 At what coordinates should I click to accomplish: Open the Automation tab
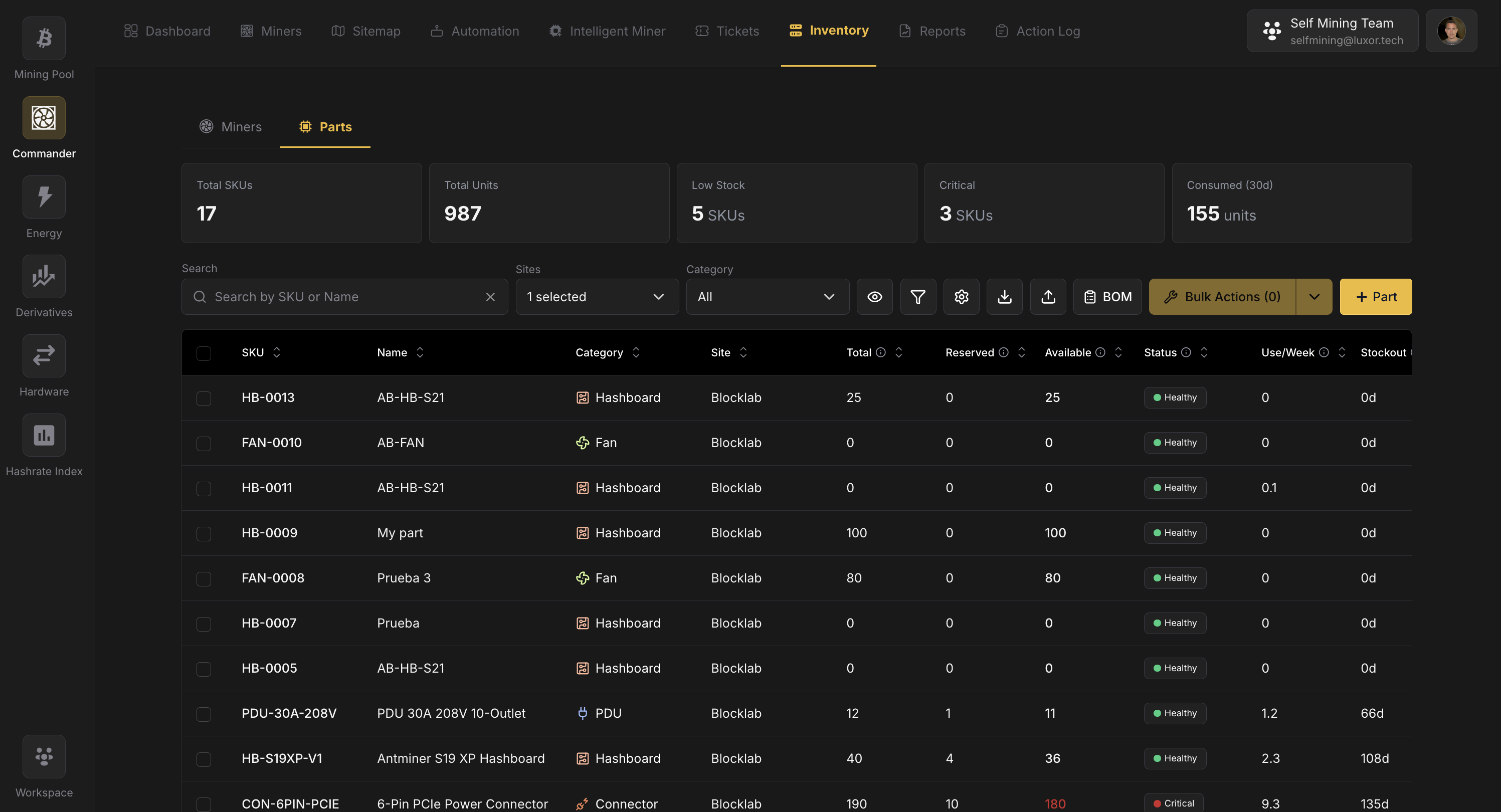pyautogui.click(x=475, y=31)
